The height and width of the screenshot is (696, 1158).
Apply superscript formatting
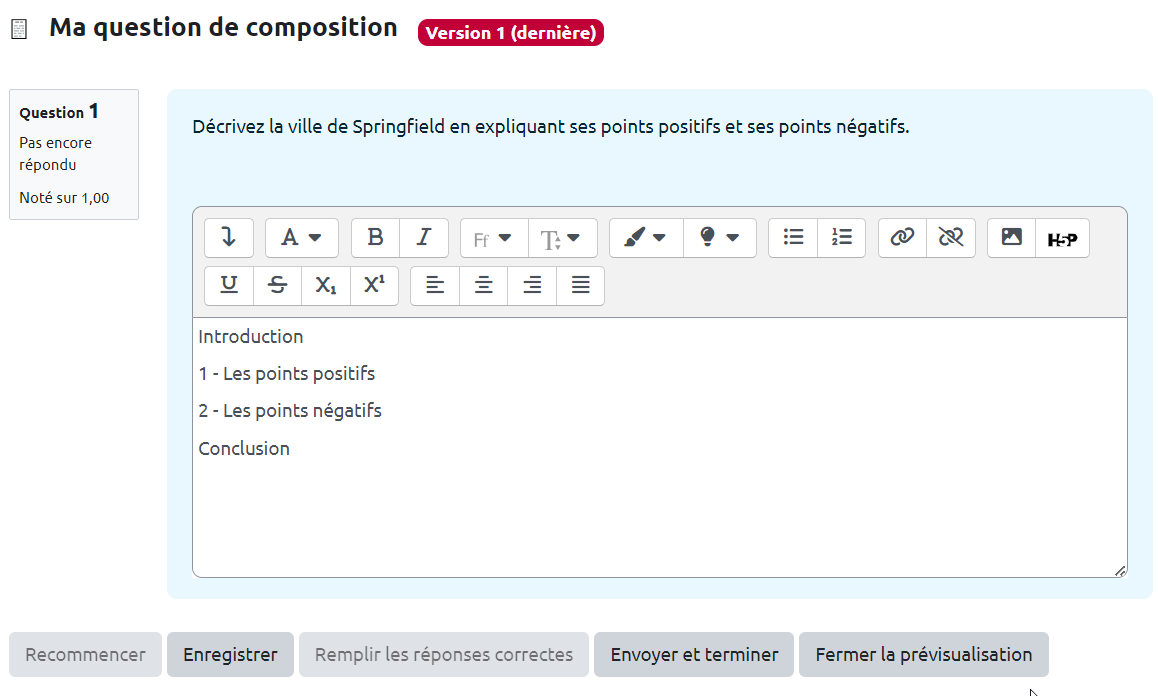(x=374, y=285)
